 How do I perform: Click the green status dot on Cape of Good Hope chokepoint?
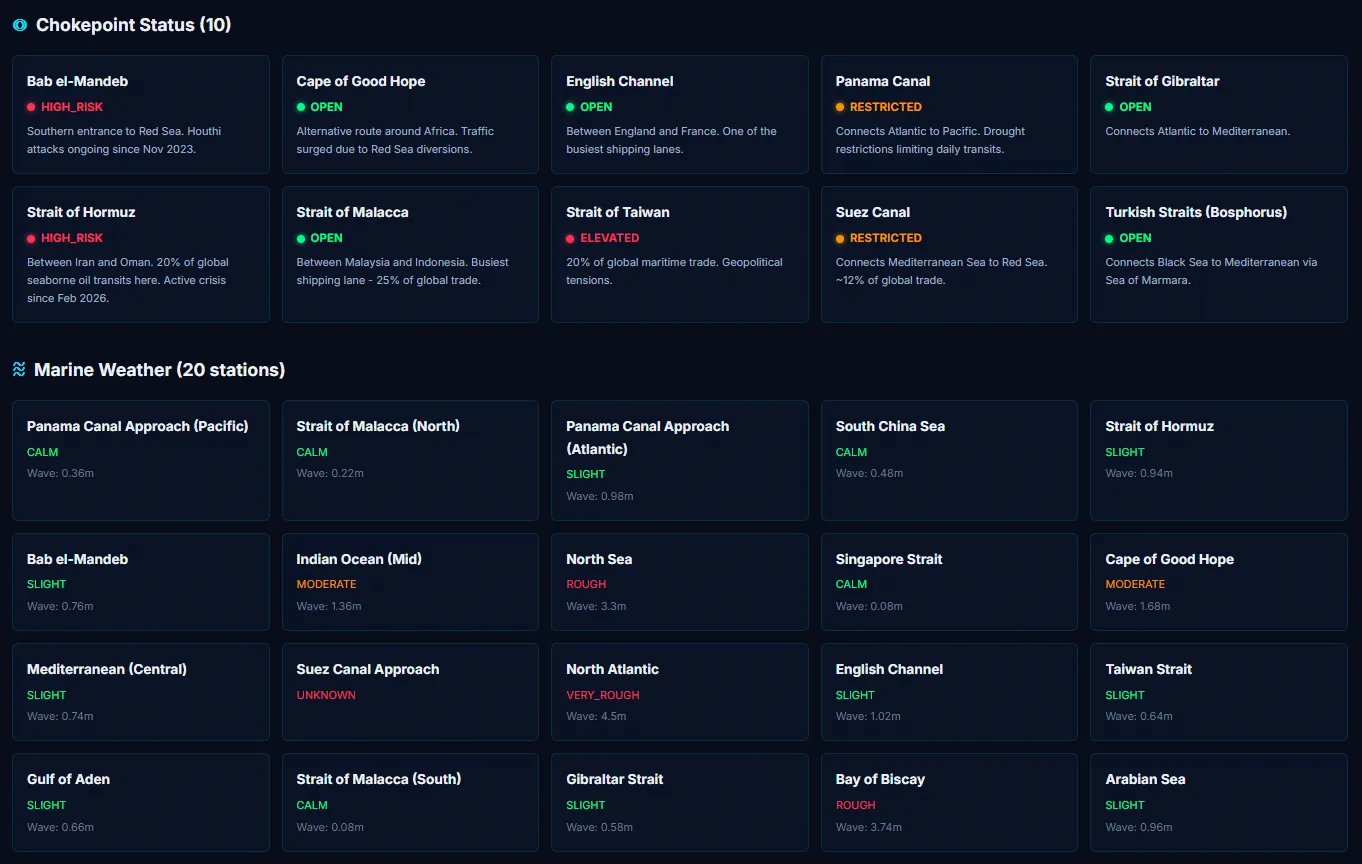click(x=301, y=107)
